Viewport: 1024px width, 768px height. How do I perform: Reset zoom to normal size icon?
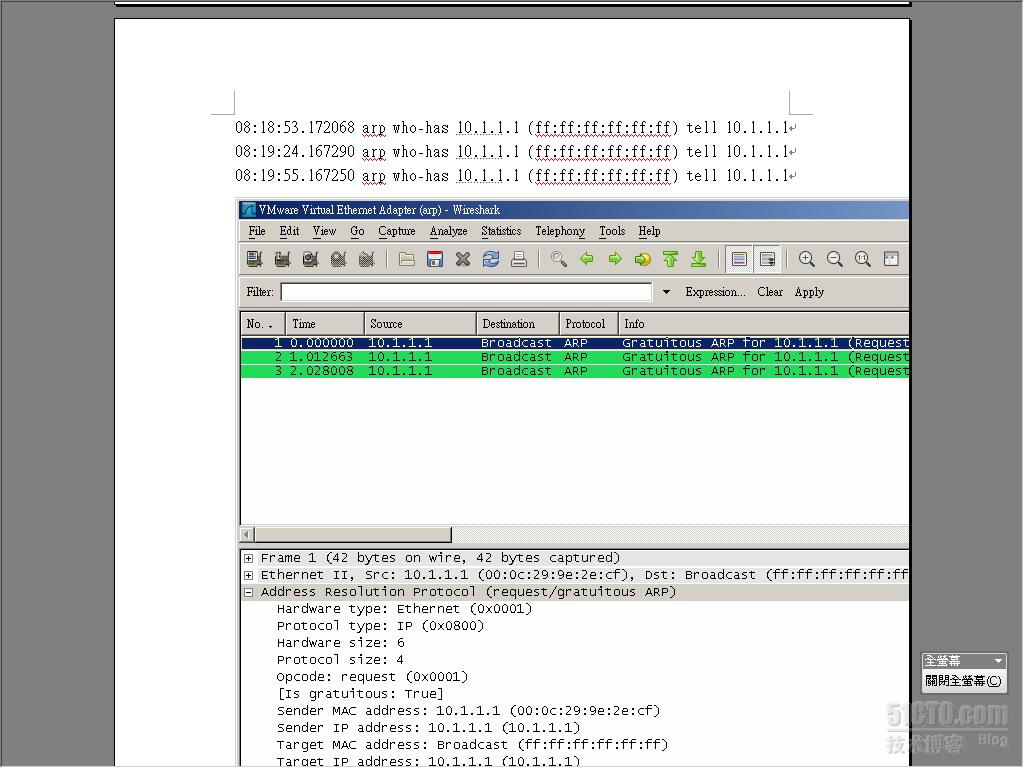[863, 259]
